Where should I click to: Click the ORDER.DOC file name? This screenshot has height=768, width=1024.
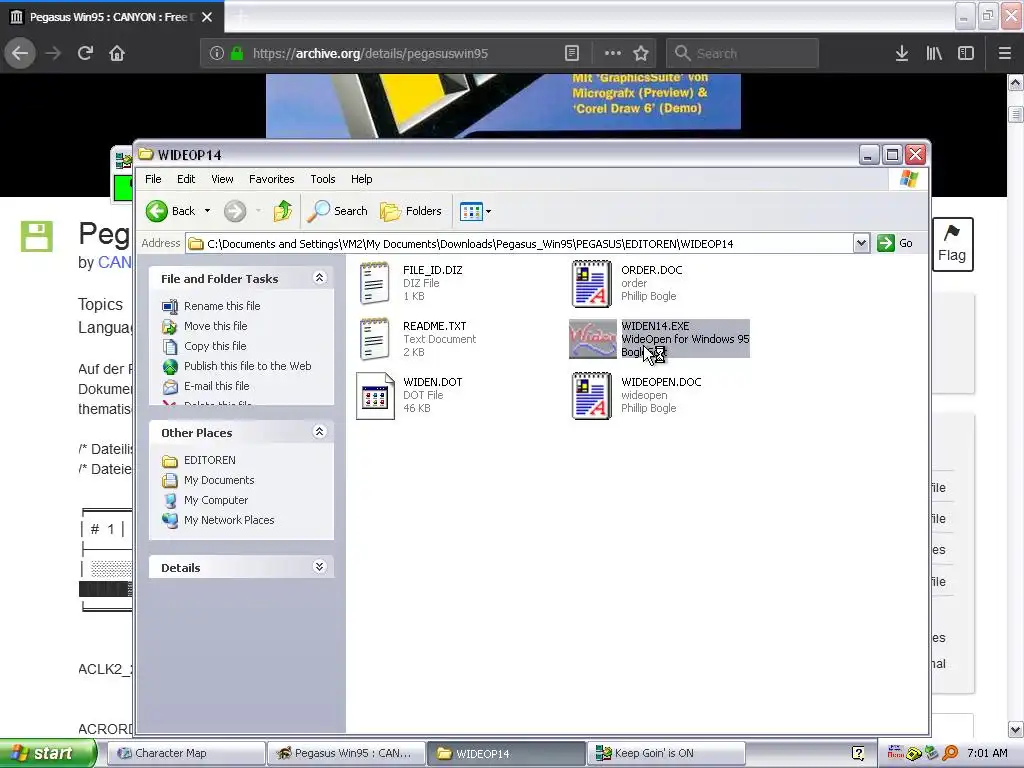[x=651, y=270]
